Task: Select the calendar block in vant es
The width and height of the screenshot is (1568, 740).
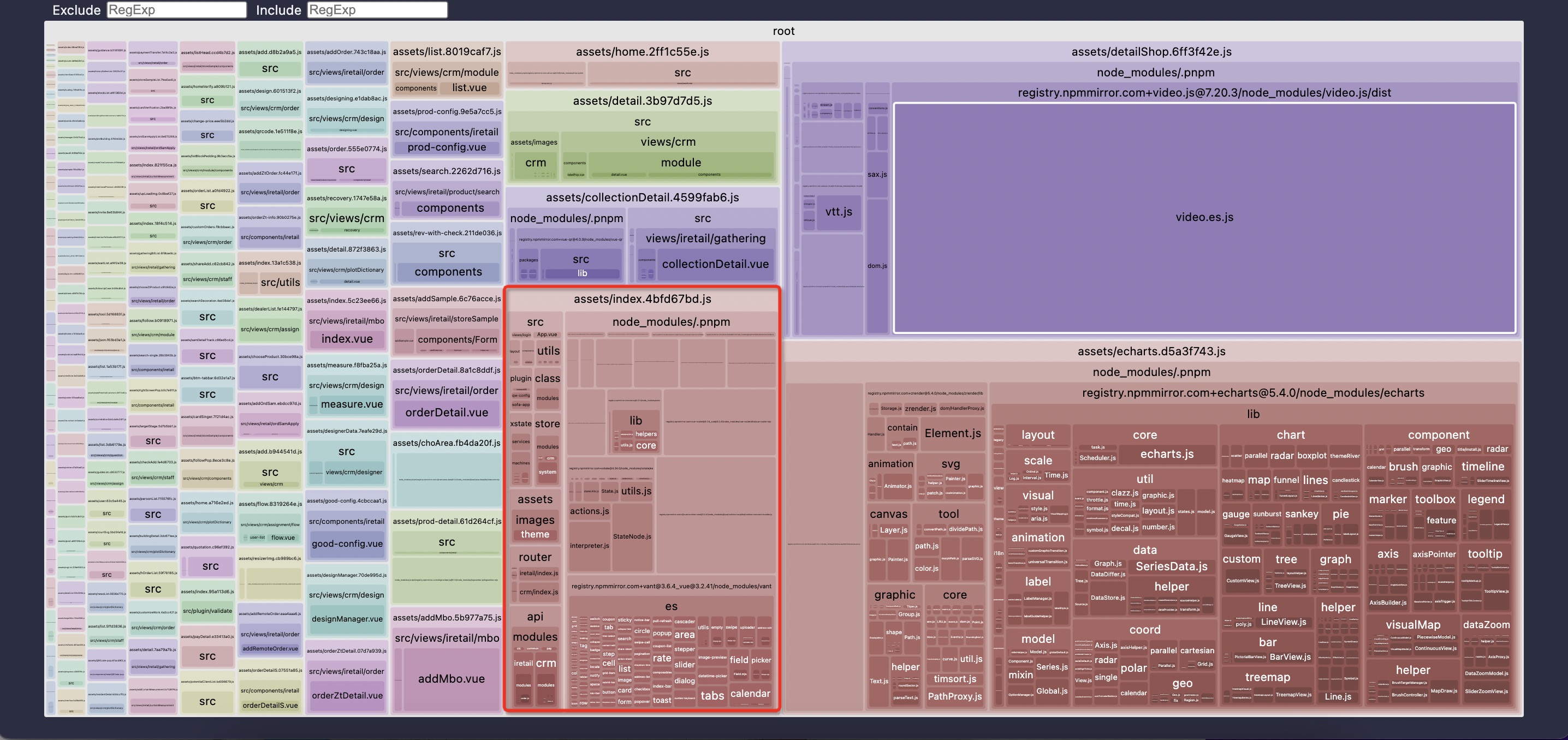Action: point(750,694)
